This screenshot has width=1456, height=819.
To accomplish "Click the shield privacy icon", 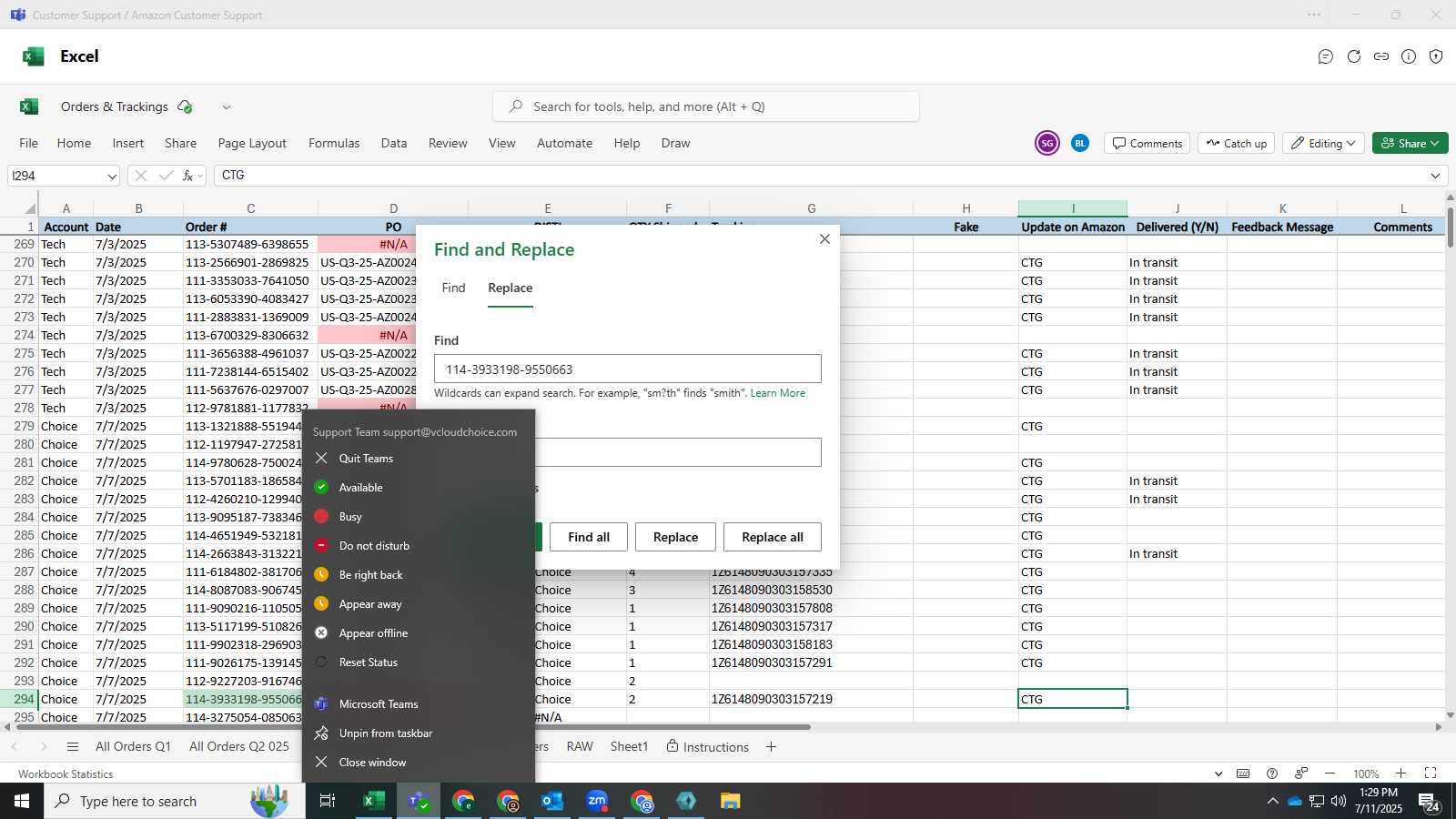I will [1436, 56].
